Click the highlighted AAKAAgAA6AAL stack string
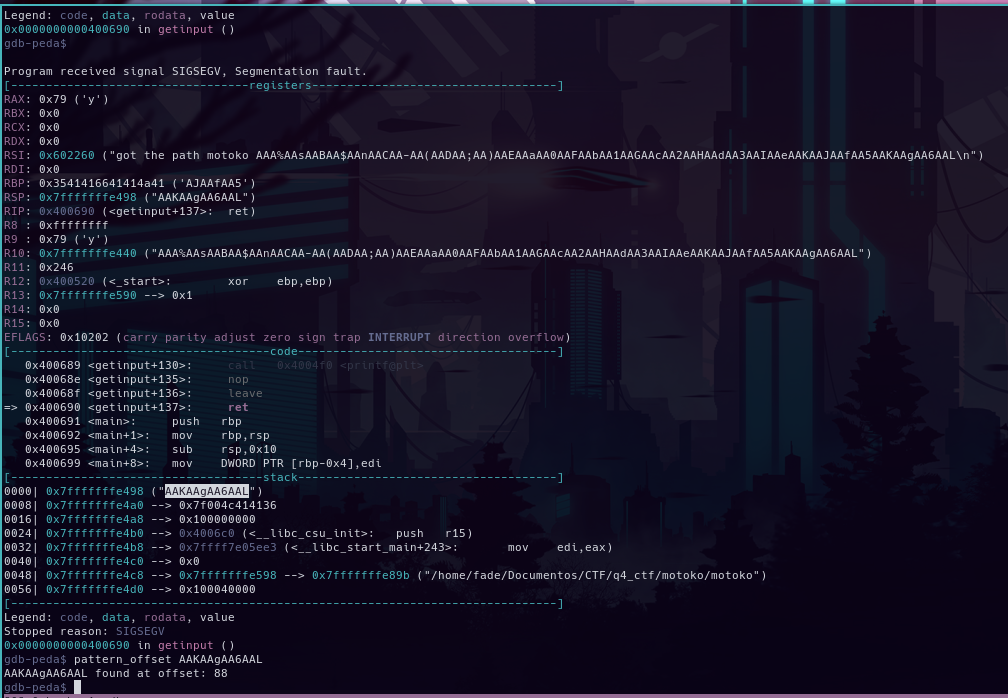The width and height of the screenshot is (1008, 698). point(207,491)
